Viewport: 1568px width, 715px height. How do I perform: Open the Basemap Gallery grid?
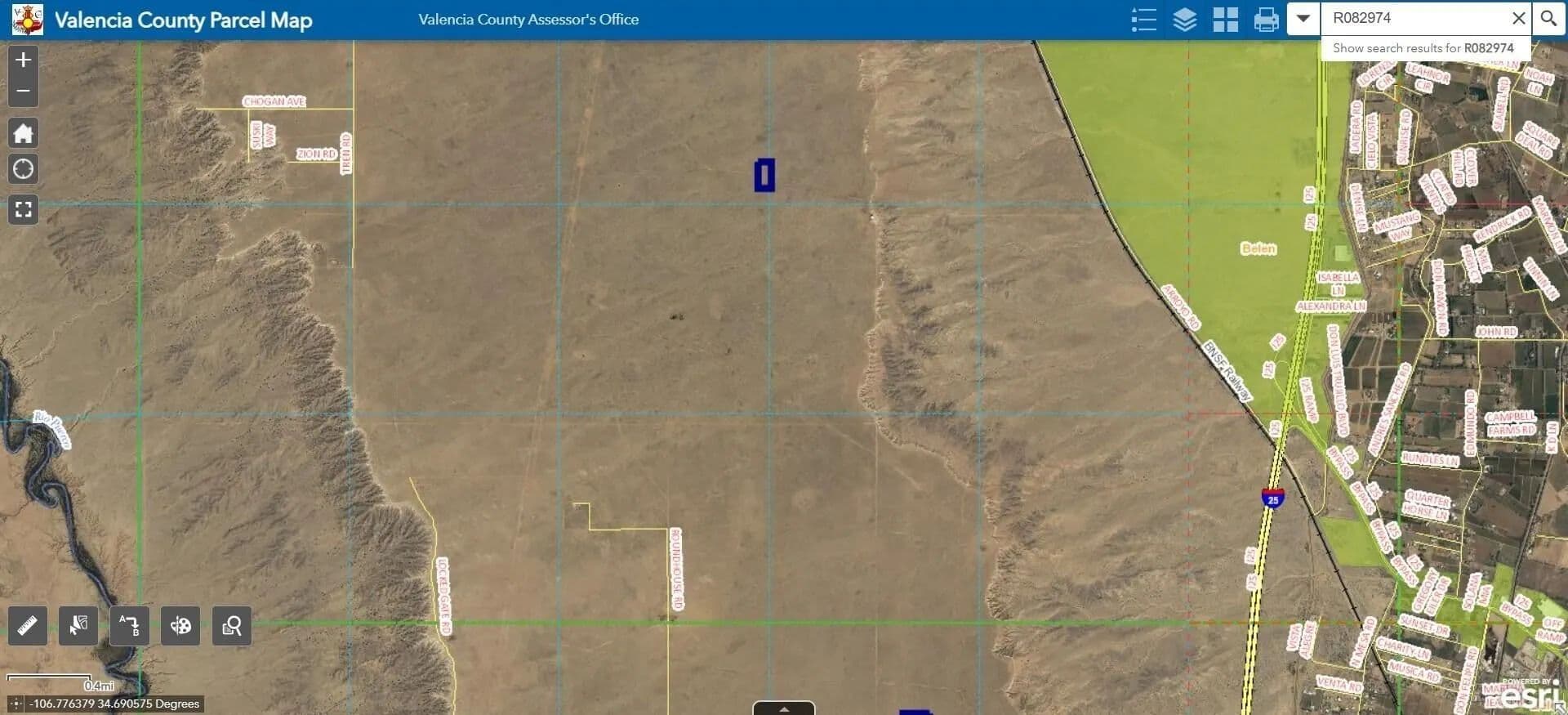(1226, 19)
